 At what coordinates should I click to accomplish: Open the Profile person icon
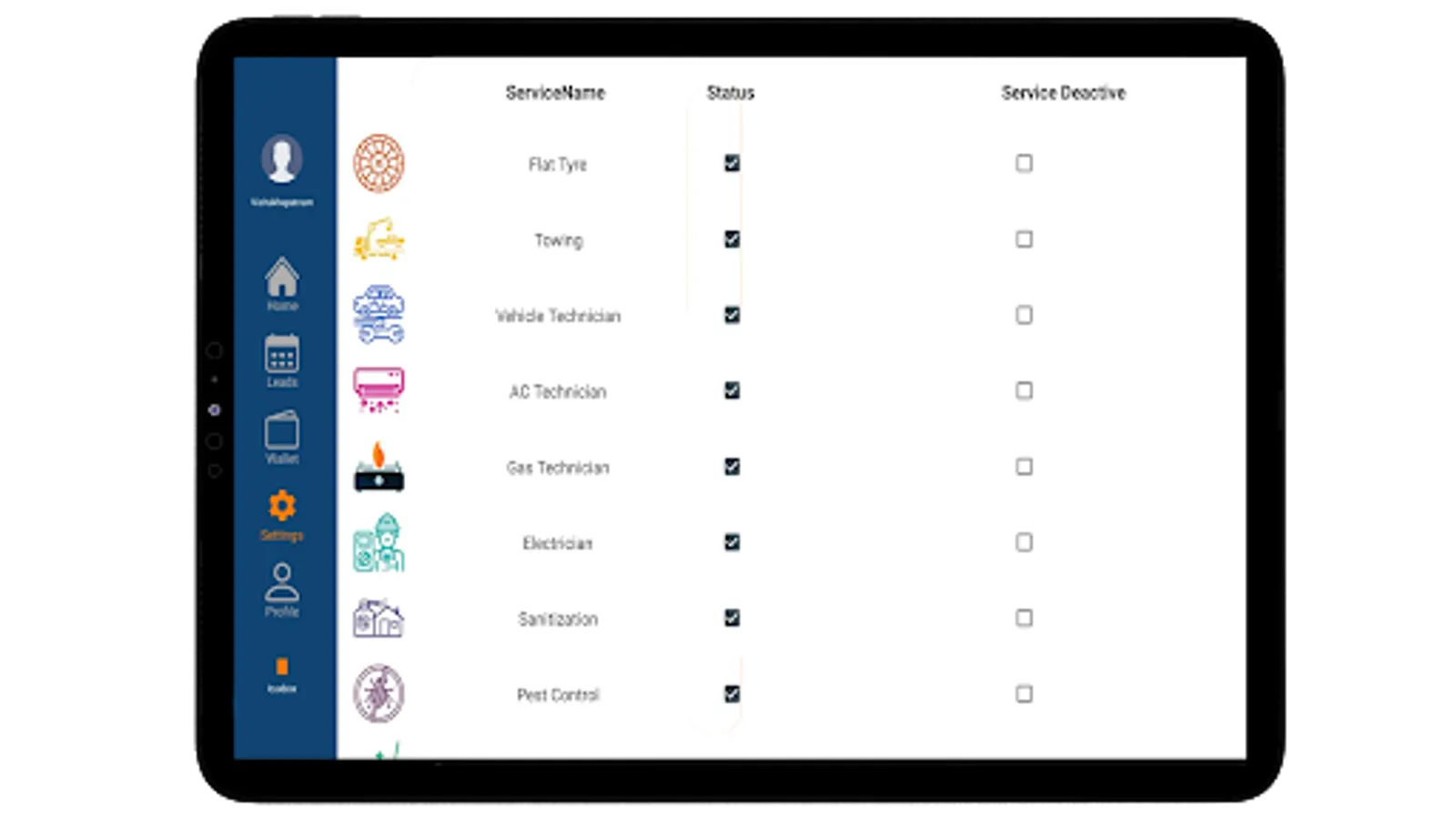tap(282, 582)
